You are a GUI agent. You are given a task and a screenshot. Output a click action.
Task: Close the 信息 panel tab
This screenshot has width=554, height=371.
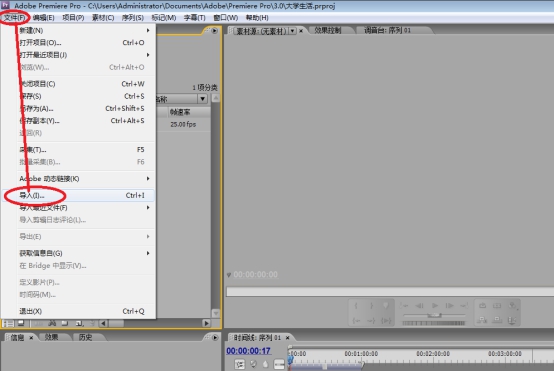coord(31,338)
